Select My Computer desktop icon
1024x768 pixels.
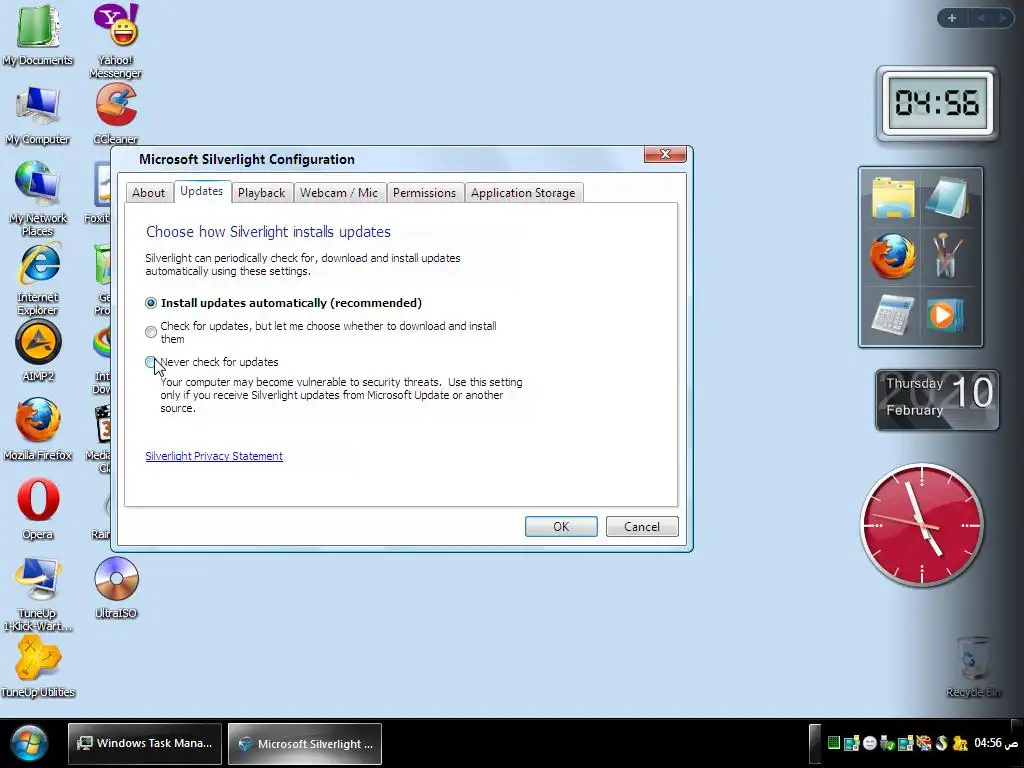[38, 115]
